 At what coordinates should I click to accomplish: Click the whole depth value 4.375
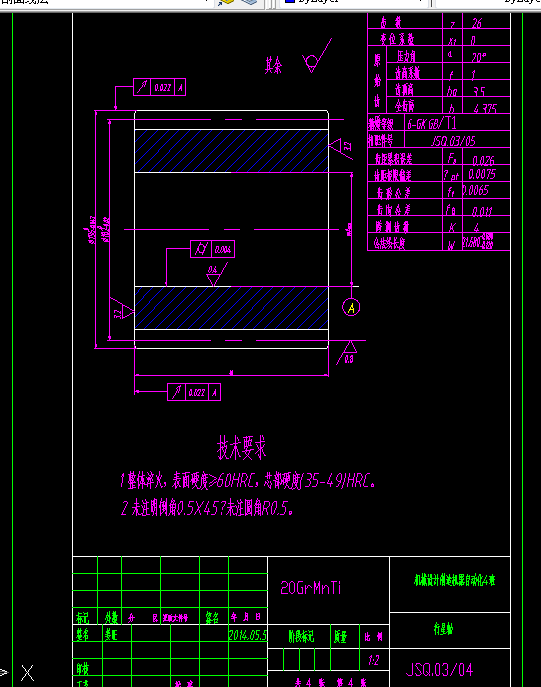[485, 108]
